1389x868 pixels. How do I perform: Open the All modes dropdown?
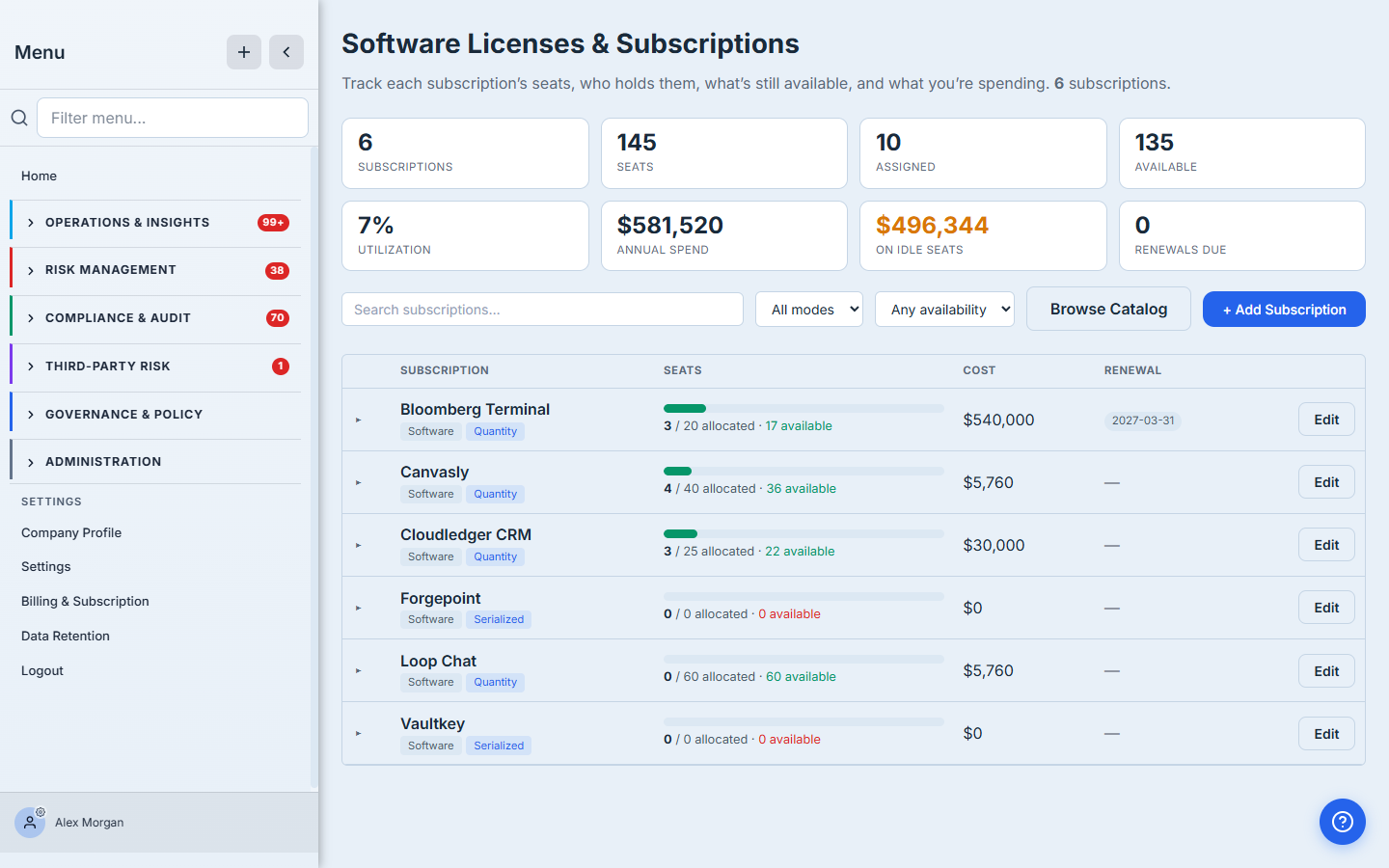click(x=809, y=310)
